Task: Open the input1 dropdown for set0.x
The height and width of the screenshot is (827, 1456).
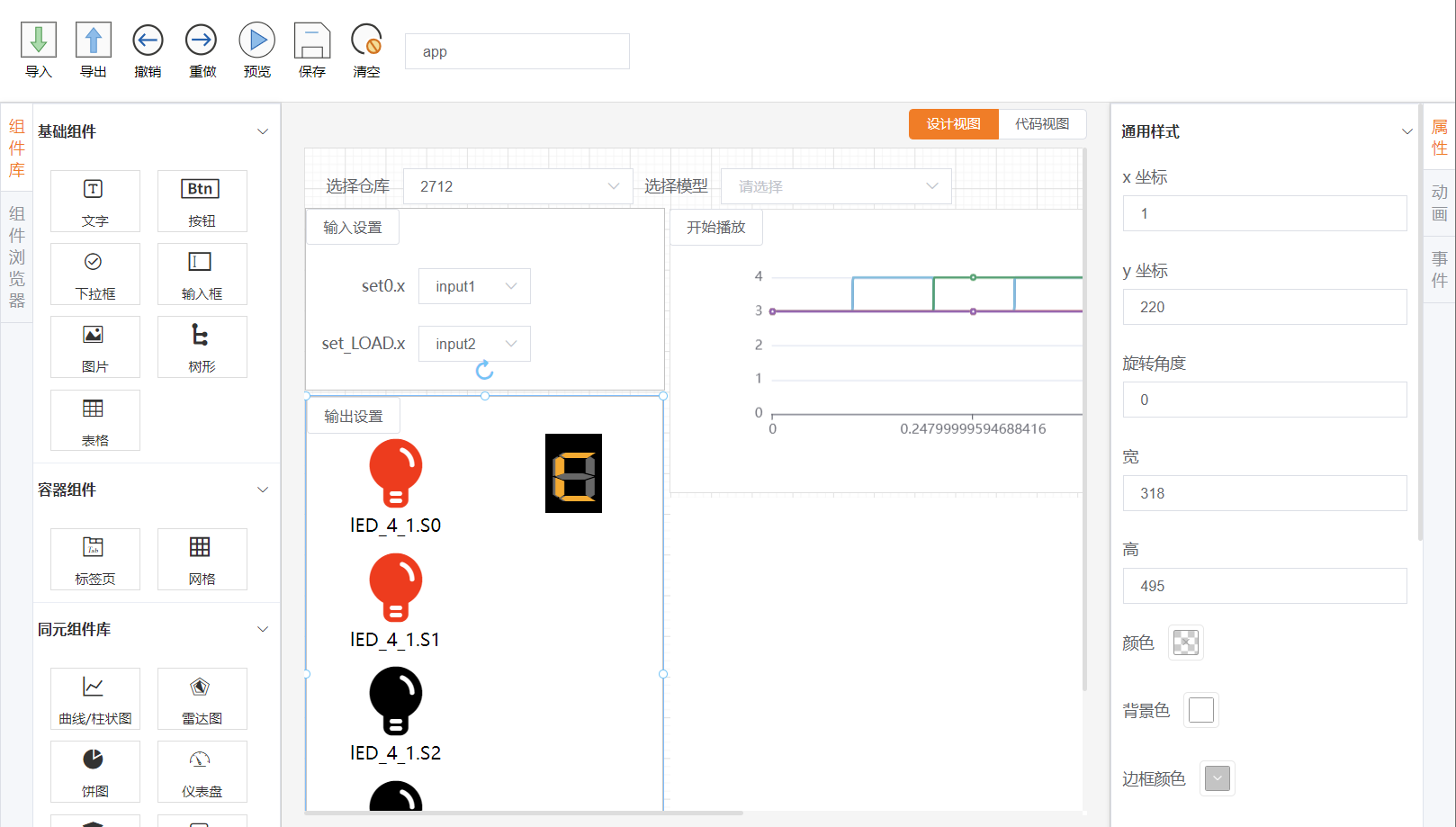Action: [474, 285]
